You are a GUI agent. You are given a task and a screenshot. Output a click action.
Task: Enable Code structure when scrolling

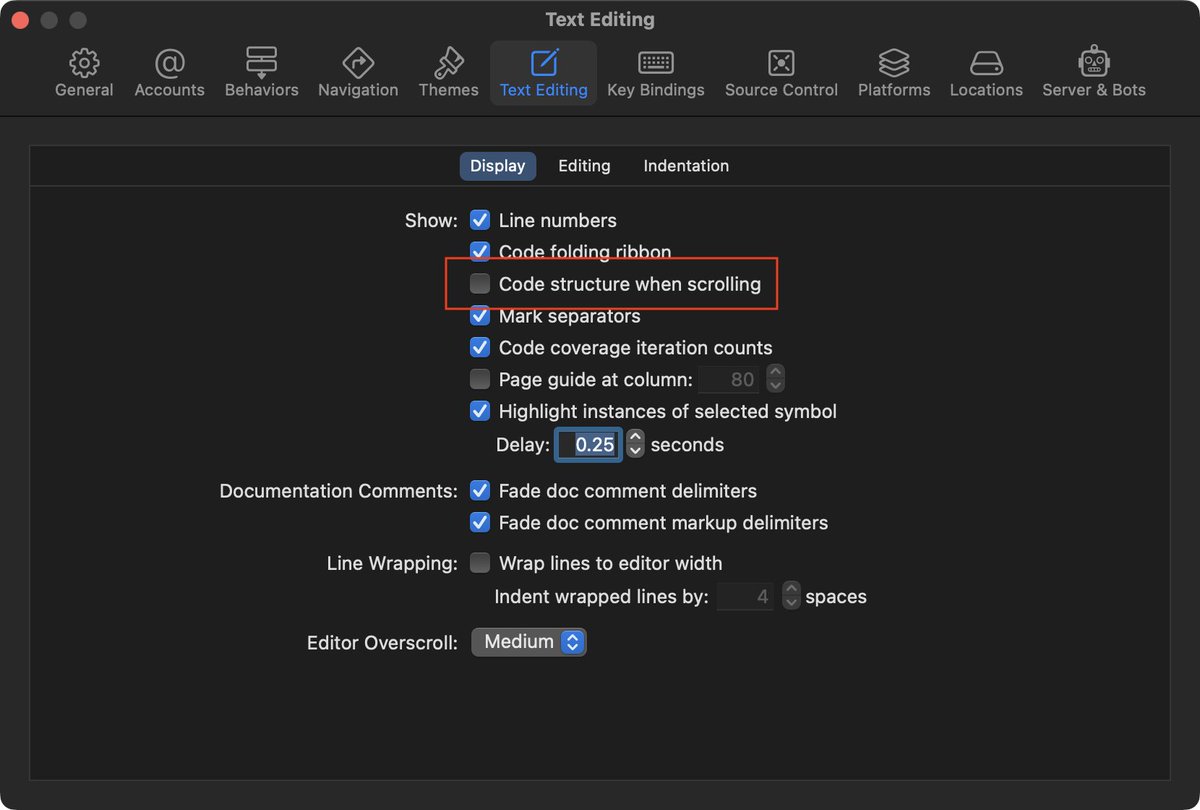(480, 284)
